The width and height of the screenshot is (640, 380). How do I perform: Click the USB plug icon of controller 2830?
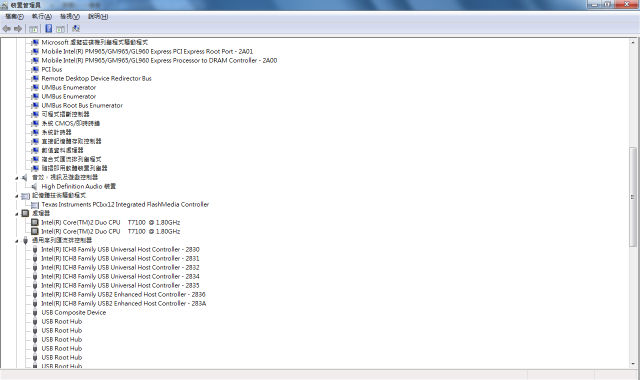(35, 249)
